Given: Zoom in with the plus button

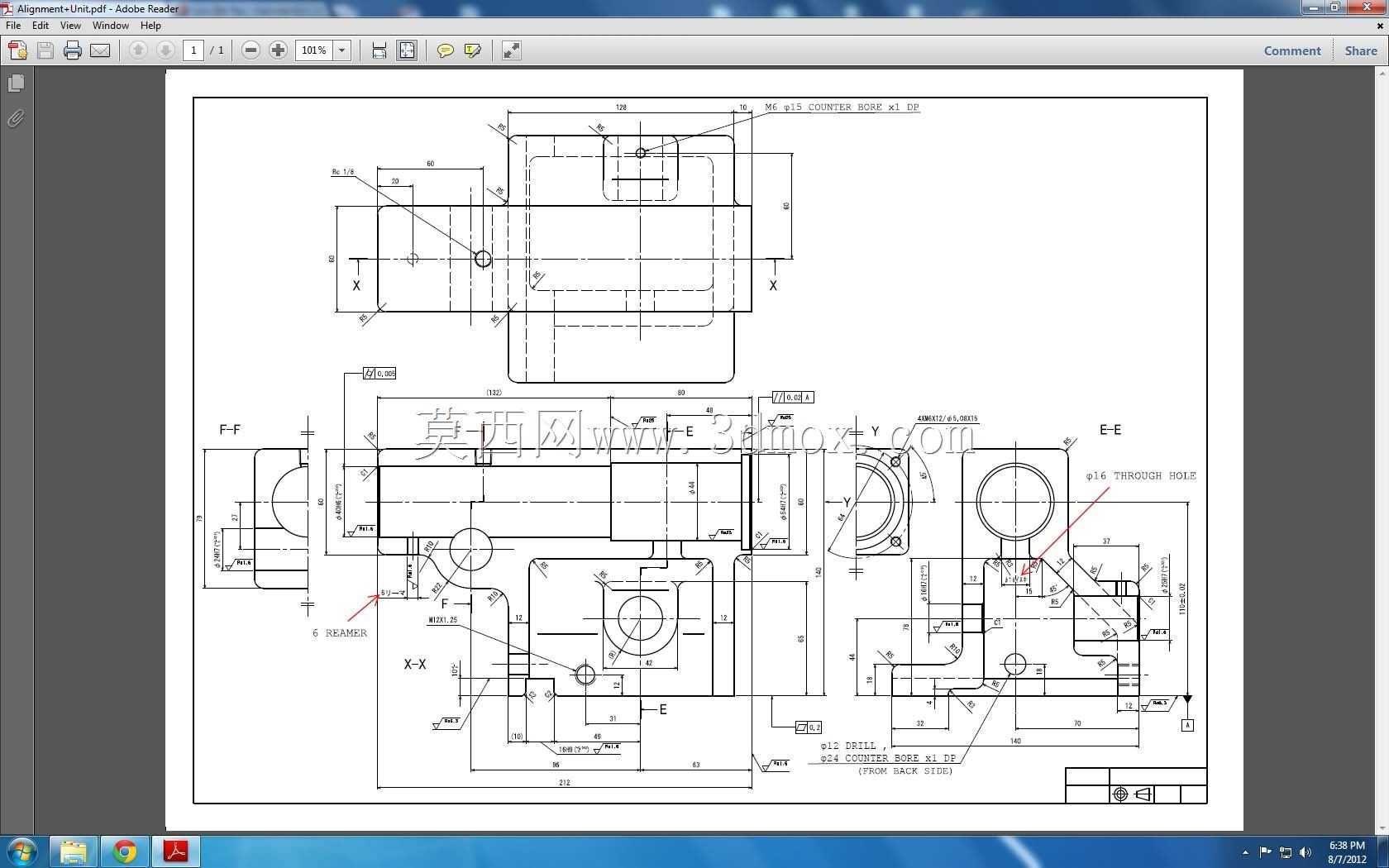Looking at the screenshot, I should [x=279, y=50].
